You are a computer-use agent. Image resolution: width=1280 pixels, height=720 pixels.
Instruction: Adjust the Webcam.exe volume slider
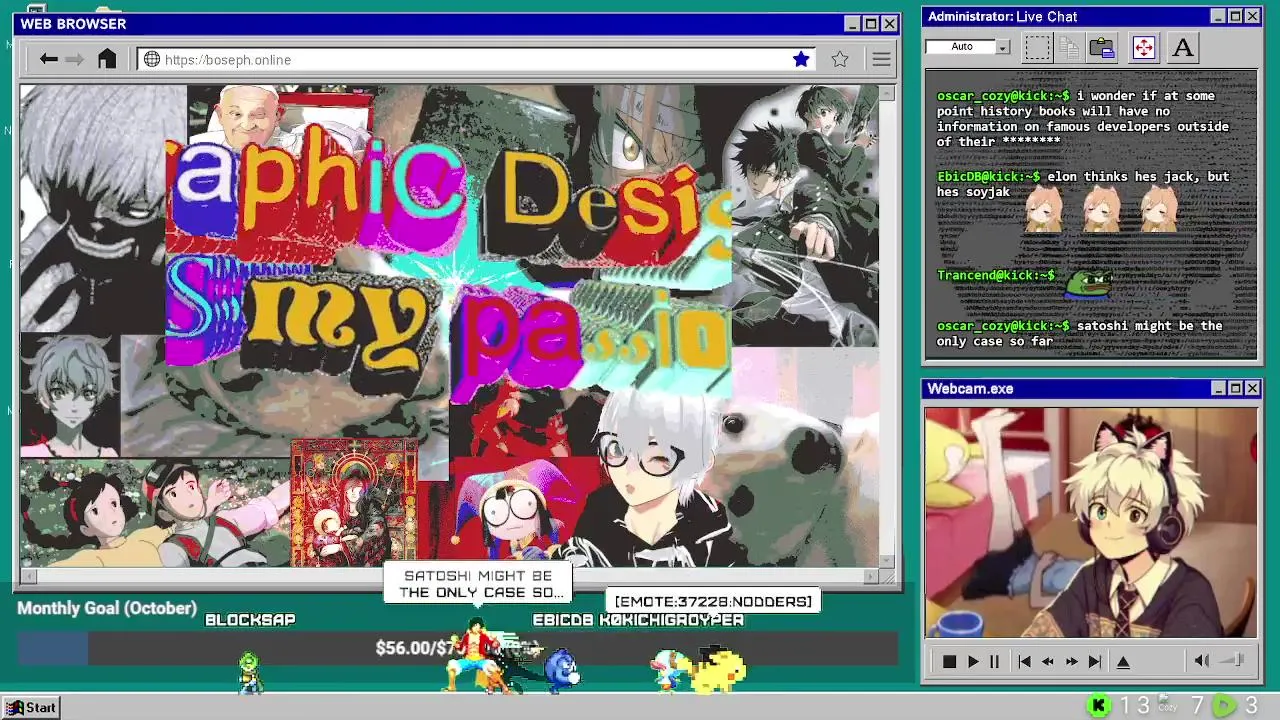1232,660
